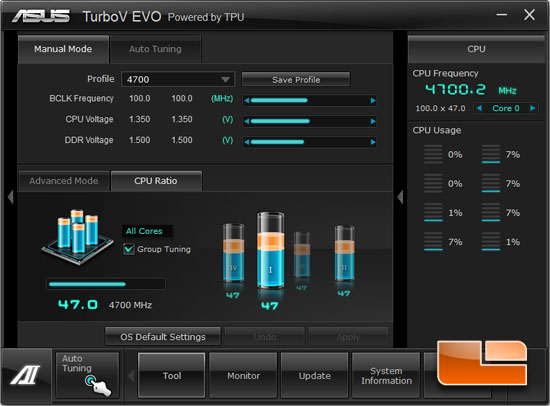Screen dimensions: 550x406
Task: Select core II battery cylinder
Action: (x=344, y=253)
